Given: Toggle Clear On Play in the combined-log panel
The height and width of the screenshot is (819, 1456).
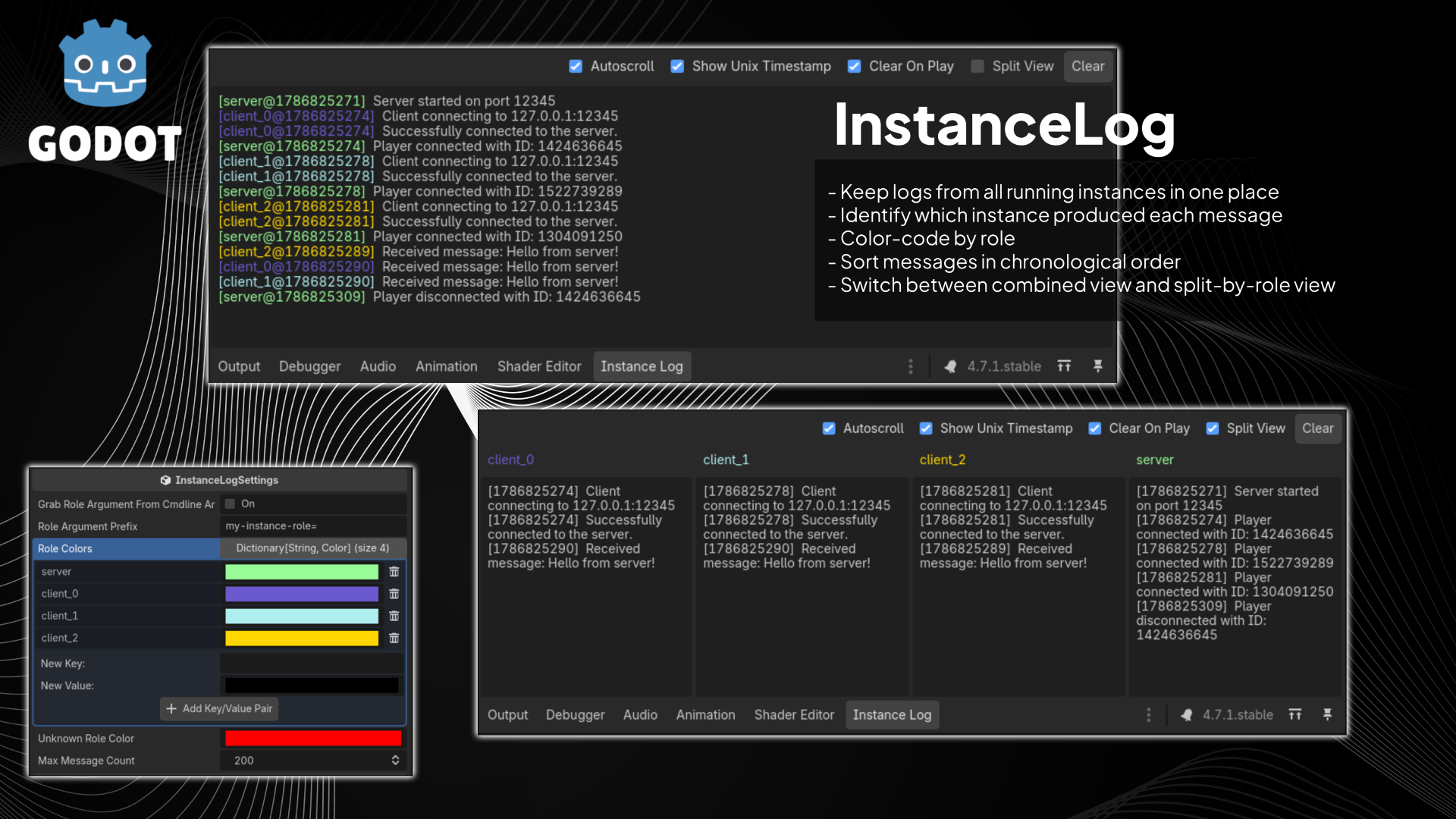Looking at the screenshot, I should click(x=854, y=67).
